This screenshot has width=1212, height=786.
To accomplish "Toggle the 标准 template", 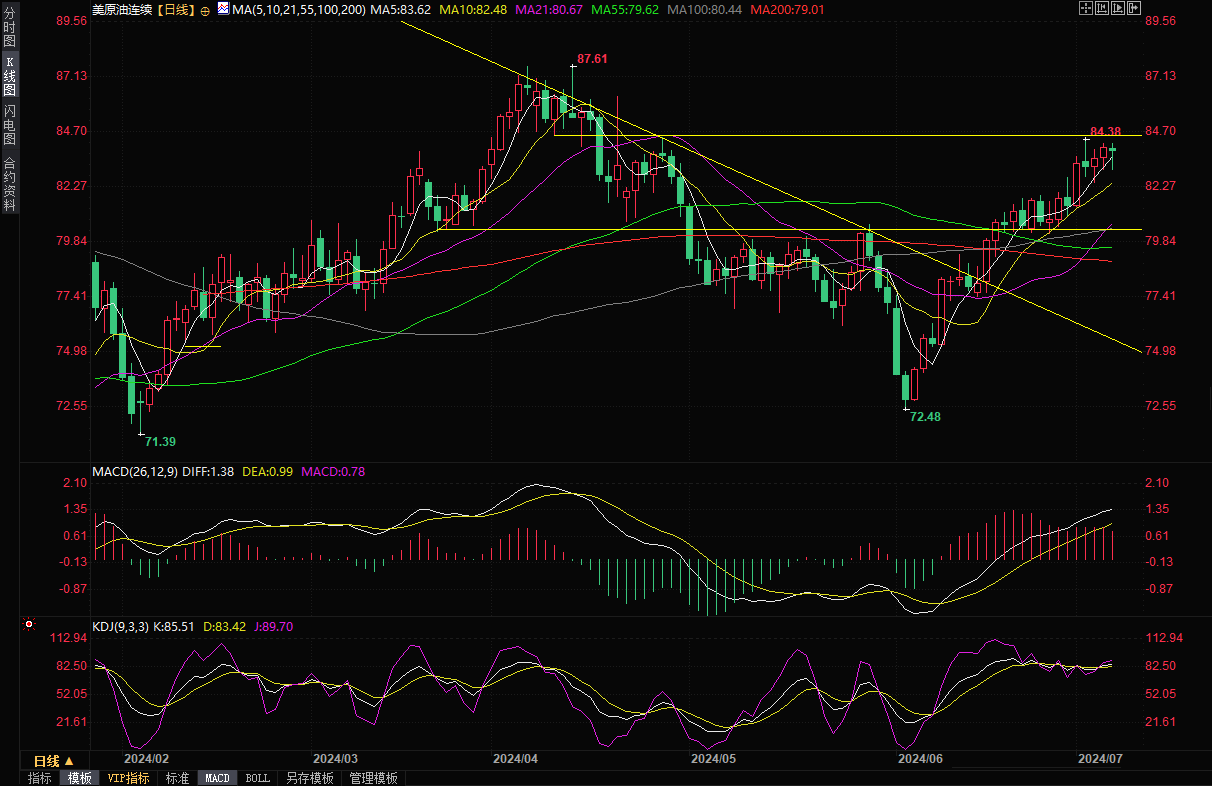I will click(x=177, y=778).
